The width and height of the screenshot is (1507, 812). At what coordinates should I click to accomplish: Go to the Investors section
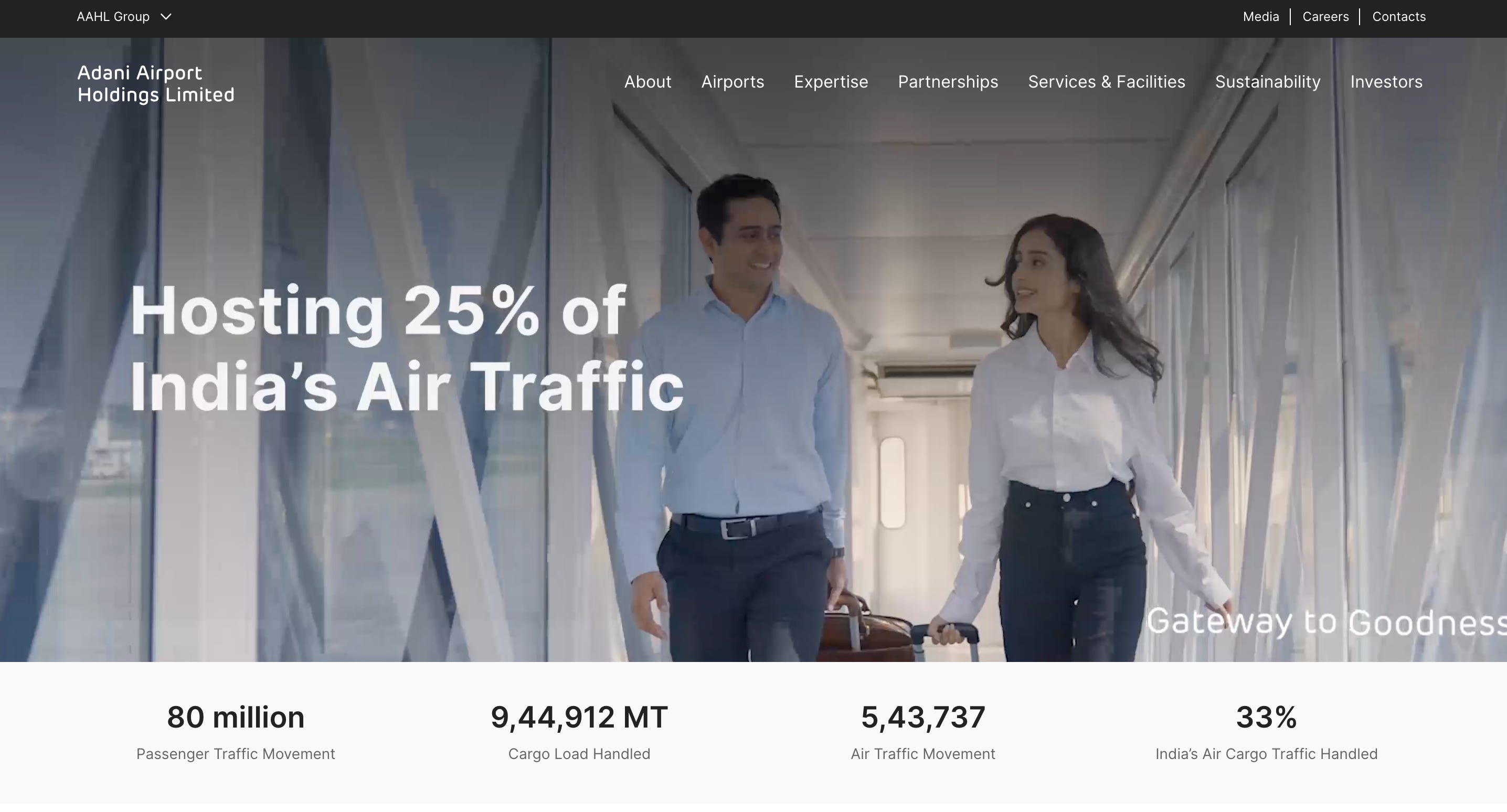pyautogui.click(x=1386, y=82)
